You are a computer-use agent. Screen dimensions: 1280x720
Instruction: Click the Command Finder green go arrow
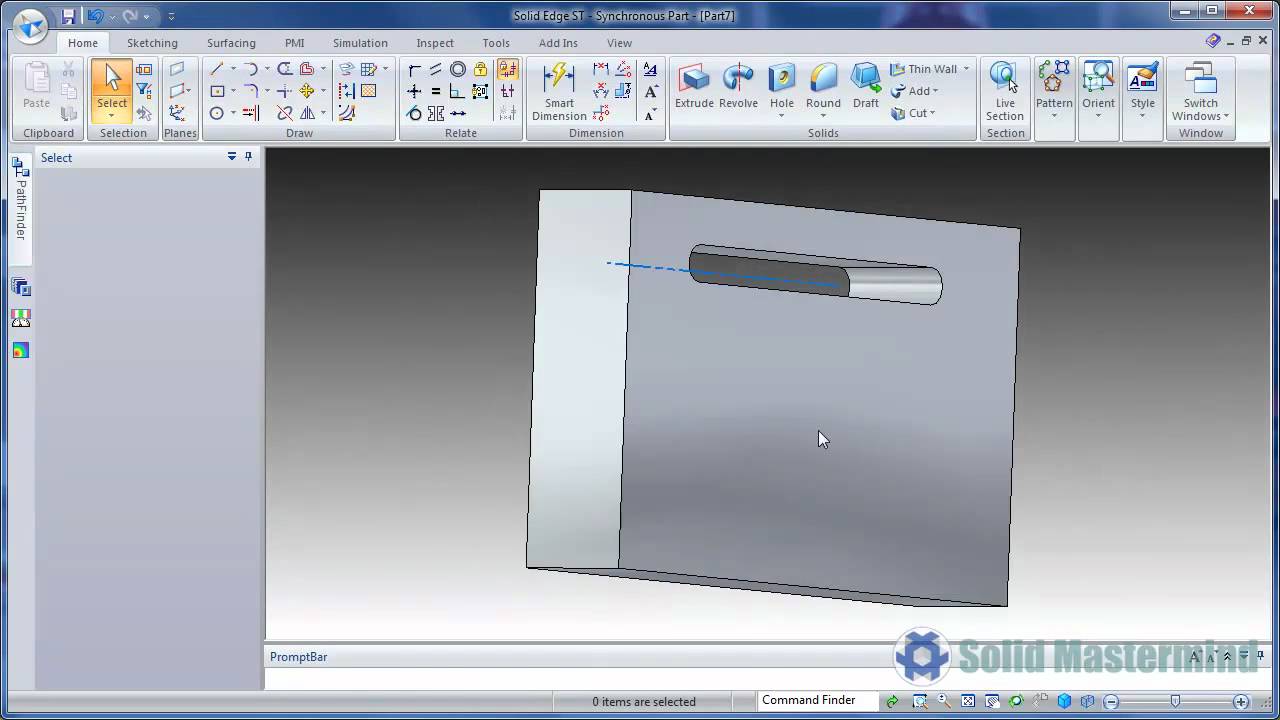892,701
